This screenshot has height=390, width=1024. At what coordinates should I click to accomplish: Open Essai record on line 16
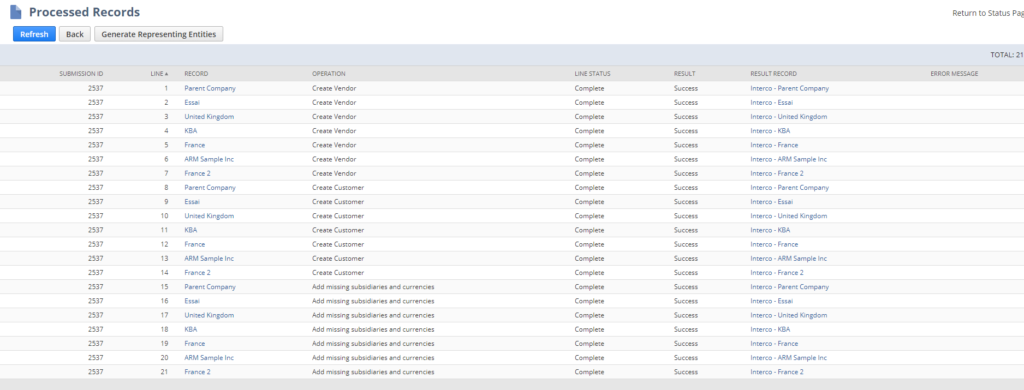(192, 301)
